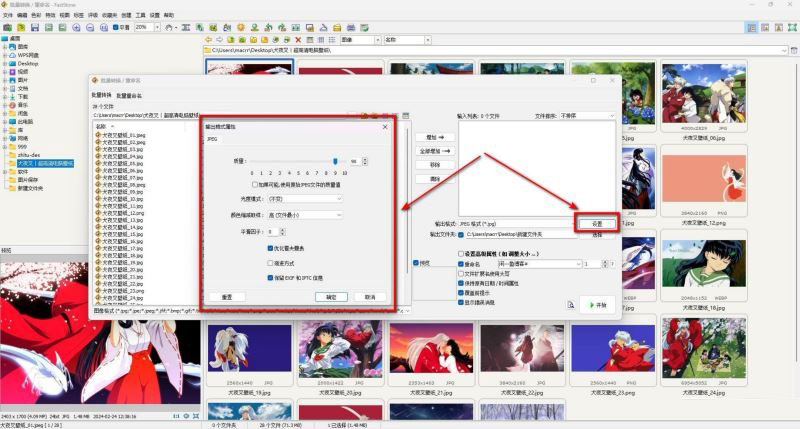This screenshot has height=429, width=800.
Task: Open the output format JPEG dropdown
Action: pyautogui.click(x=515, y=224)
